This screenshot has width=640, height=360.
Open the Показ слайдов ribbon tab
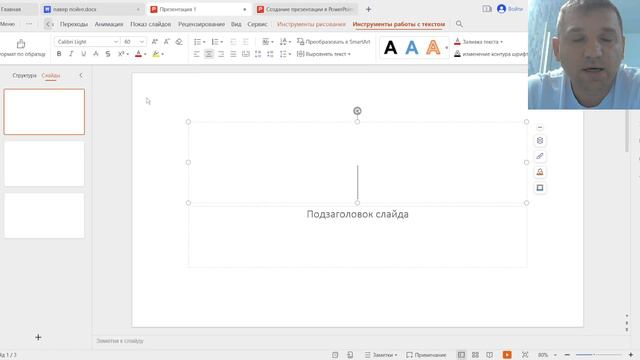[x=151, y=24]
